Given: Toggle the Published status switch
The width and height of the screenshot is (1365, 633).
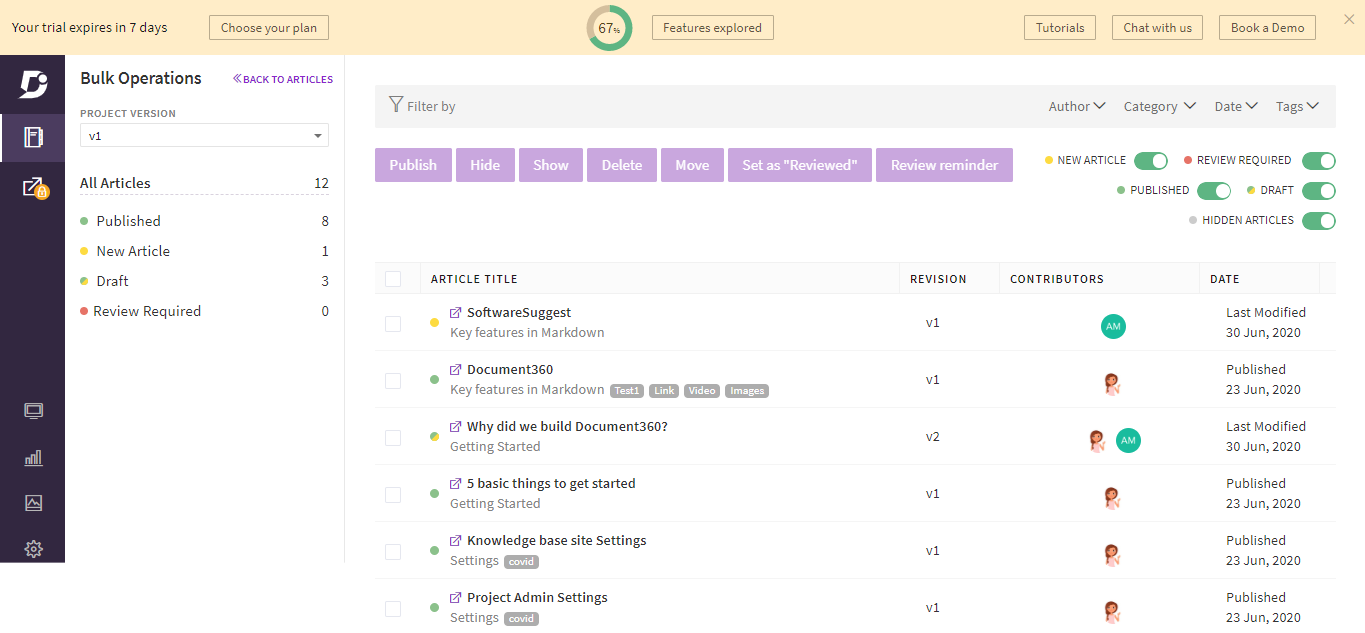Looking at the screenshot, I should (1214, 191).
